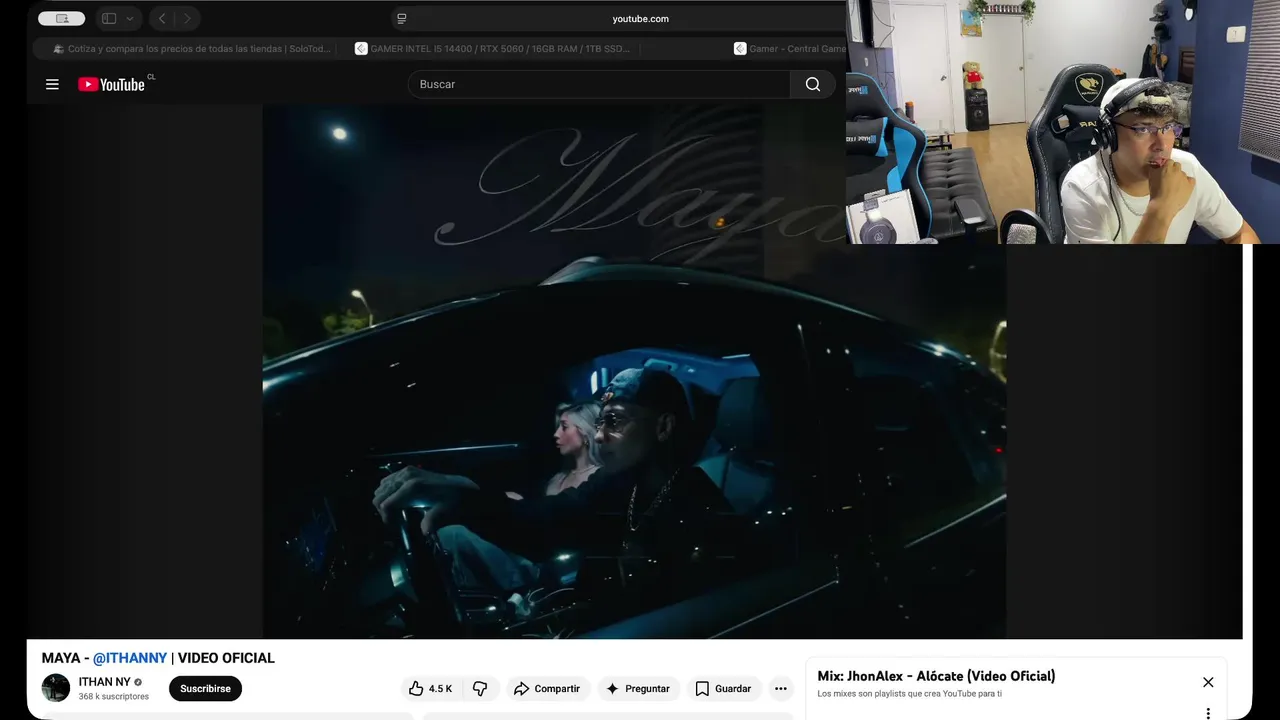Go to YouTube home via logo
1280x720 pixels.
click(x=112, y=84)
